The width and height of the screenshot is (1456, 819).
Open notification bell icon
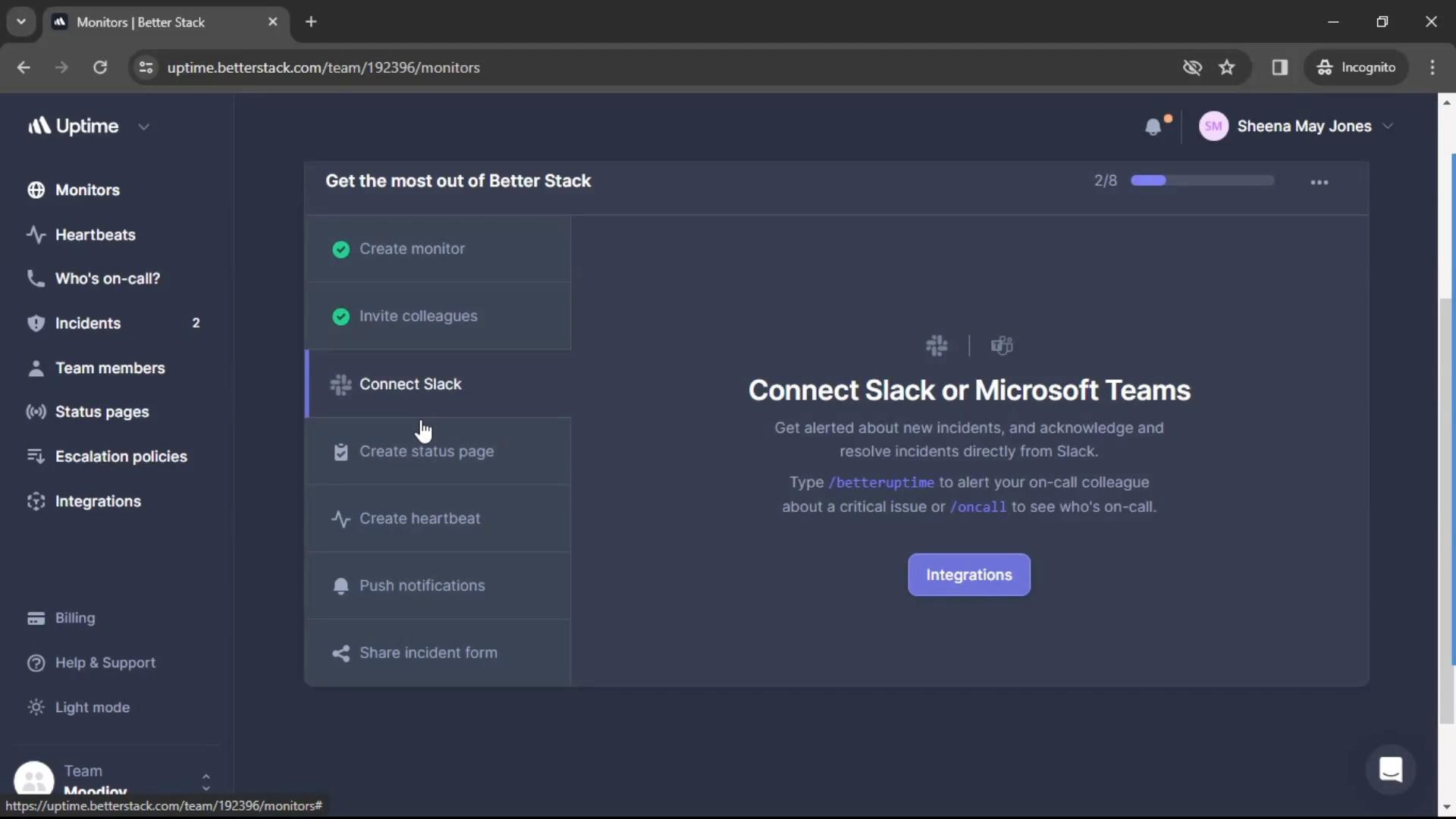(x=1155, y=126)
